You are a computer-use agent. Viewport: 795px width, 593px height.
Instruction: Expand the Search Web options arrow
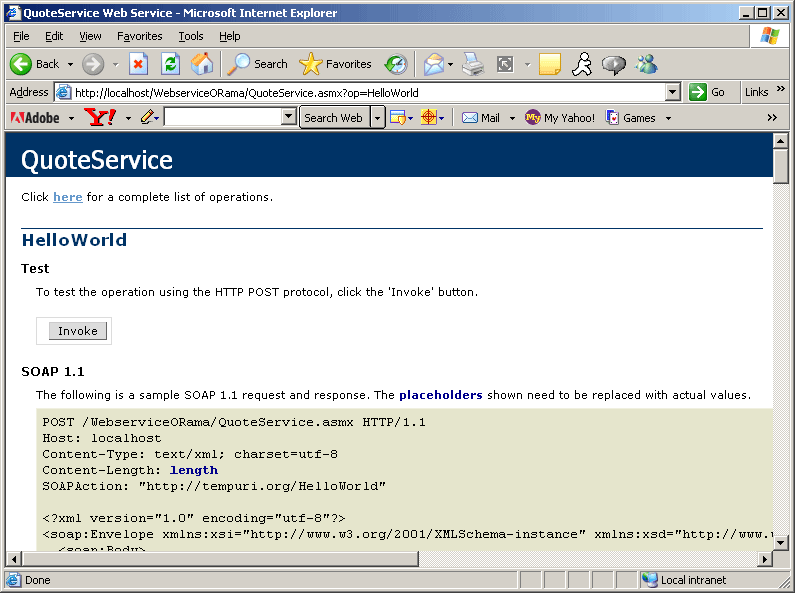coord(377,118)
